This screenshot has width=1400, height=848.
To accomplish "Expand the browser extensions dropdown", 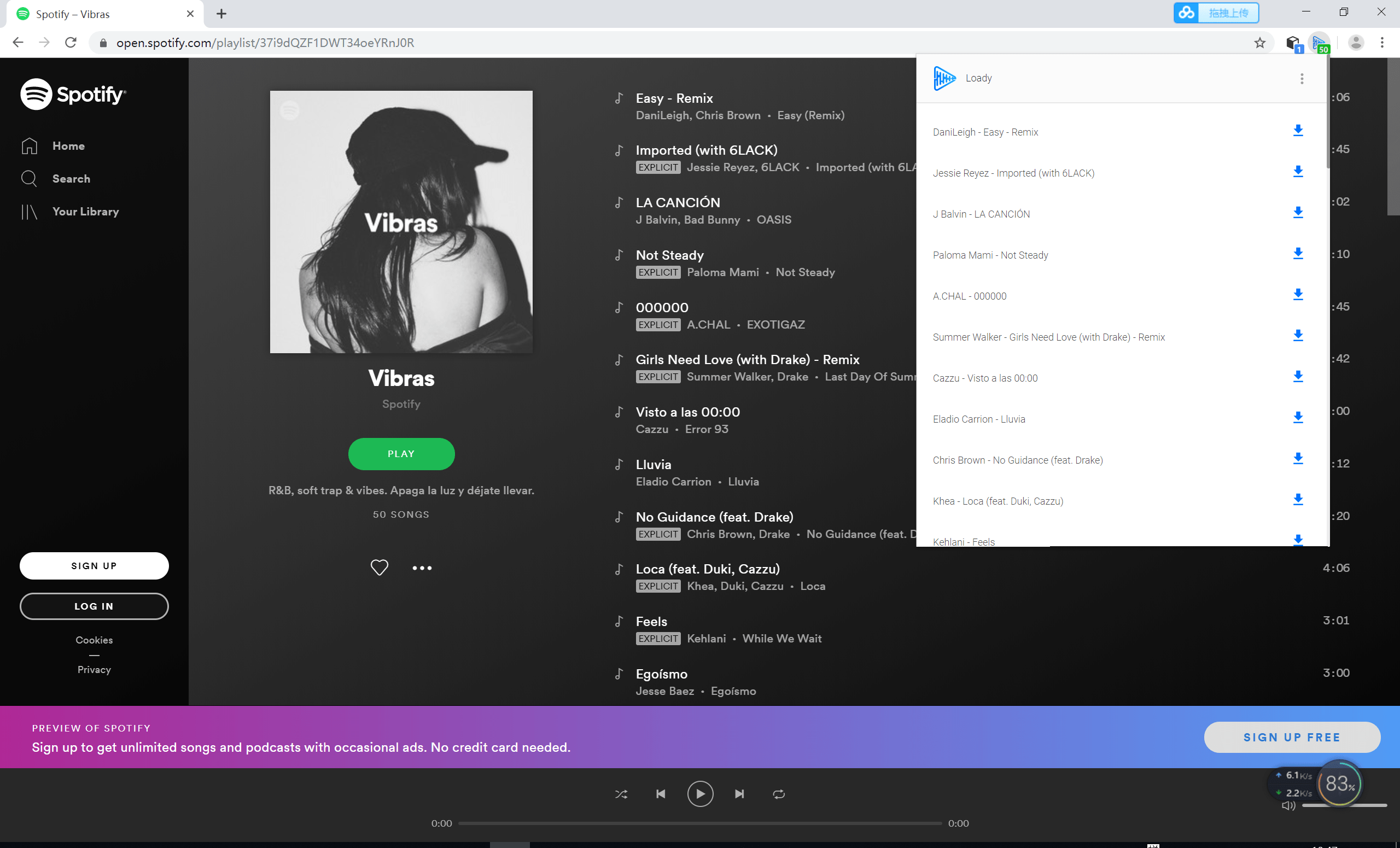I will click(1296, 42).
